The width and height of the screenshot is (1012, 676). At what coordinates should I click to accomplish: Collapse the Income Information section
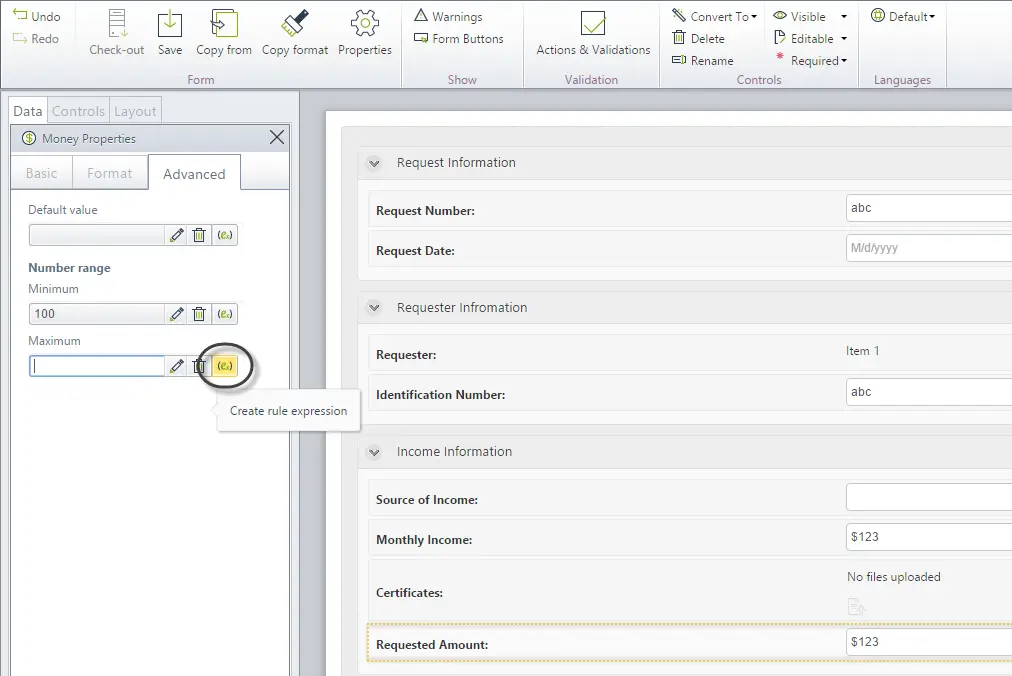[x=374, y=452]
